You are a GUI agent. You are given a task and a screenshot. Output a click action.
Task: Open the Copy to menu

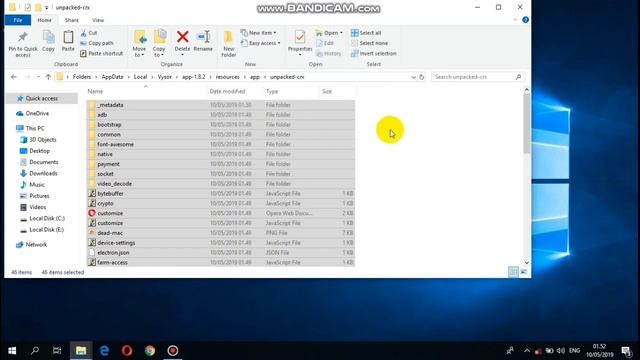159,43
